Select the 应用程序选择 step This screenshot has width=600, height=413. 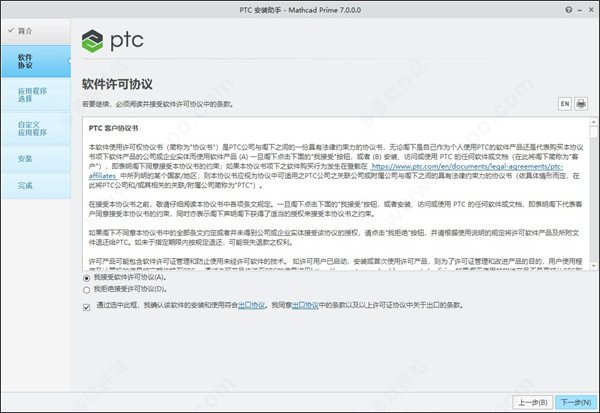[36, 95]
